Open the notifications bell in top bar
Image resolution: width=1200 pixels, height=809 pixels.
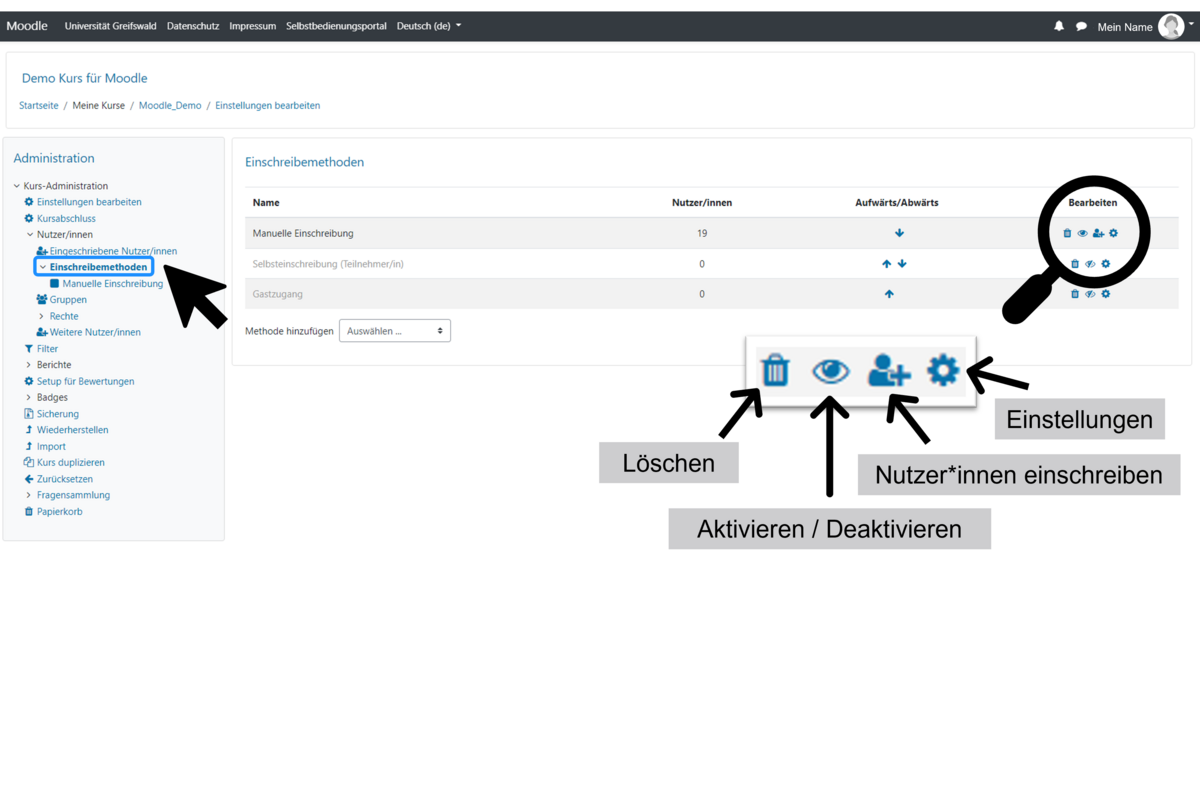click(1059, 27)
